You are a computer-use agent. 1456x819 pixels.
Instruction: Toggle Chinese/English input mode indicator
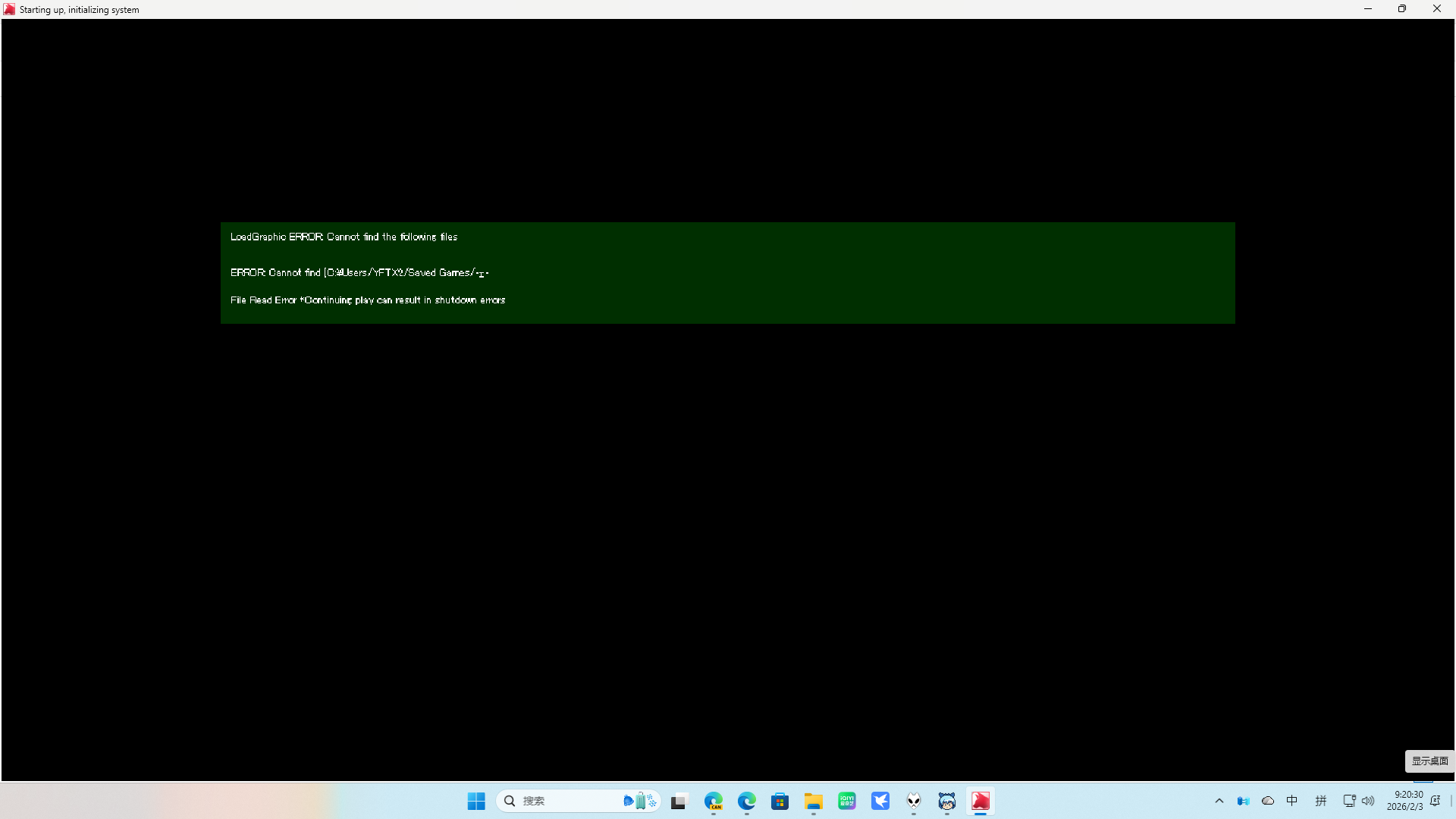coord(1292,801)
